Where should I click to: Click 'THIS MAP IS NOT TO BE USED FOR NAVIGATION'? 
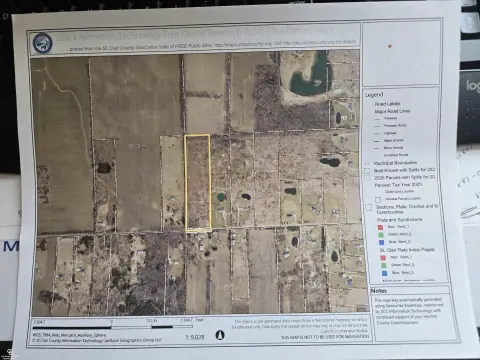pos(325,337)
